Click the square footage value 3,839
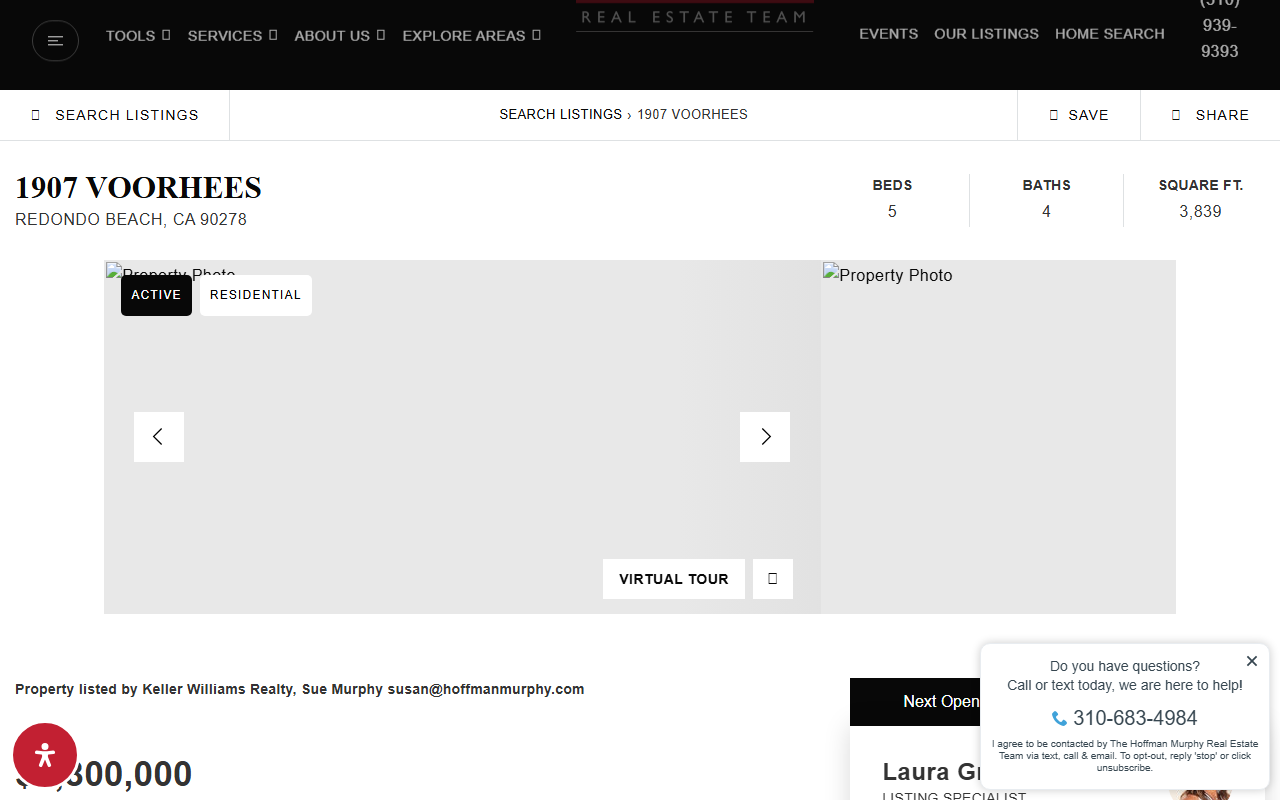1280x800 pixels. [x=1200, y=211]
